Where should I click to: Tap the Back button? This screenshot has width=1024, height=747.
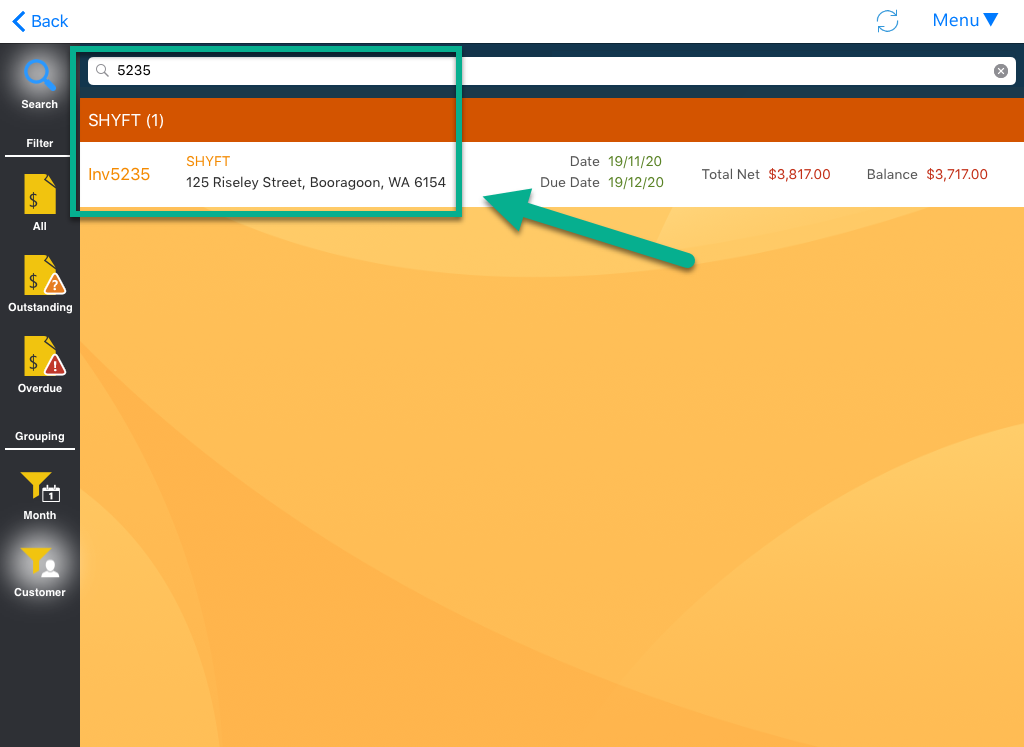pos(40,21)
